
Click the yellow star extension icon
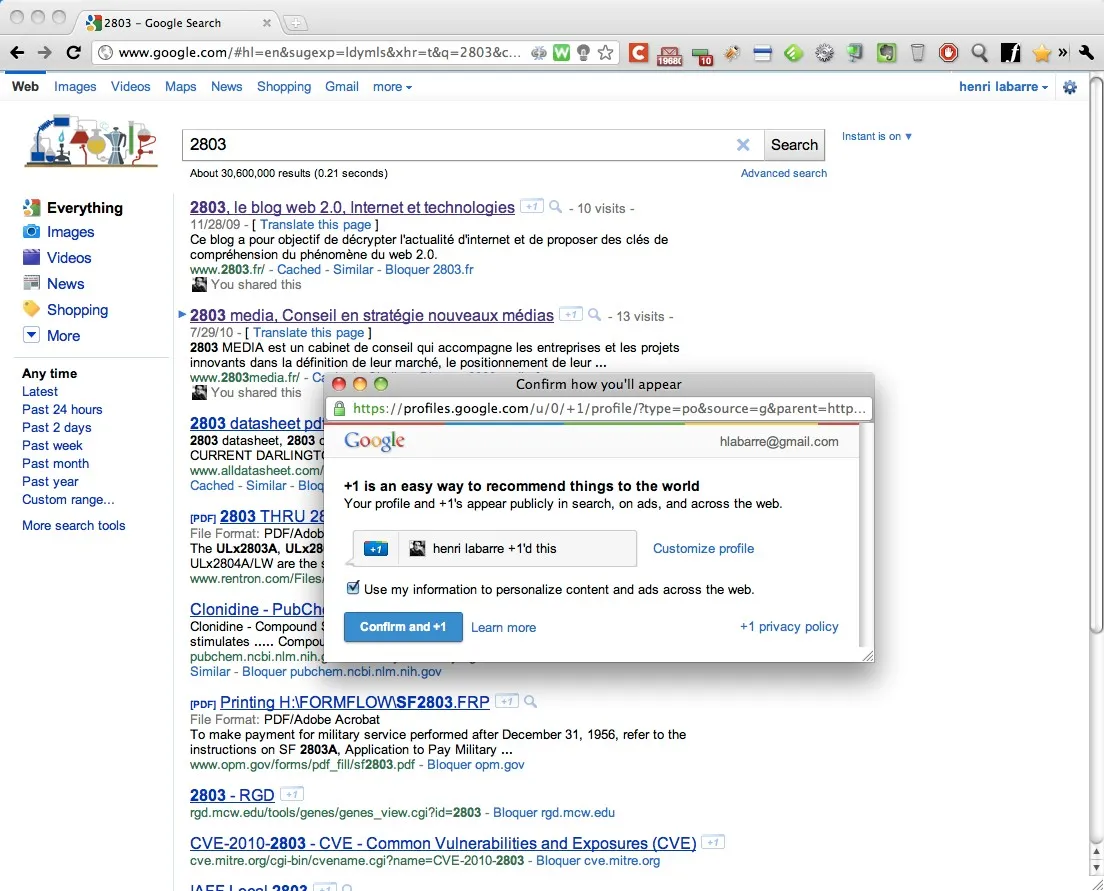point(1041,53)
